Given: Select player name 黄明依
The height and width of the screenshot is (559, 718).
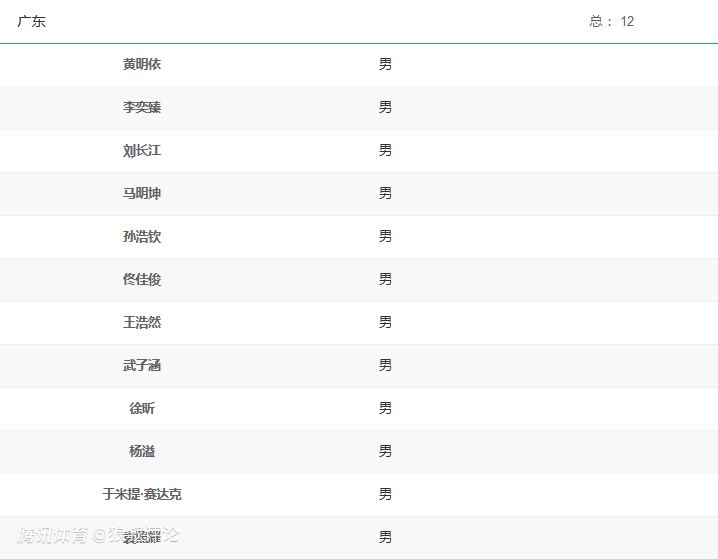Looking at the screenshot, I should pyautogui.click(x=142, y=64).
